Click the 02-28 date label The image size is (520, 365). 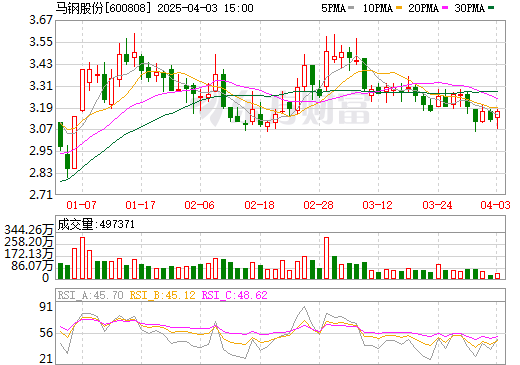[318, 205]
